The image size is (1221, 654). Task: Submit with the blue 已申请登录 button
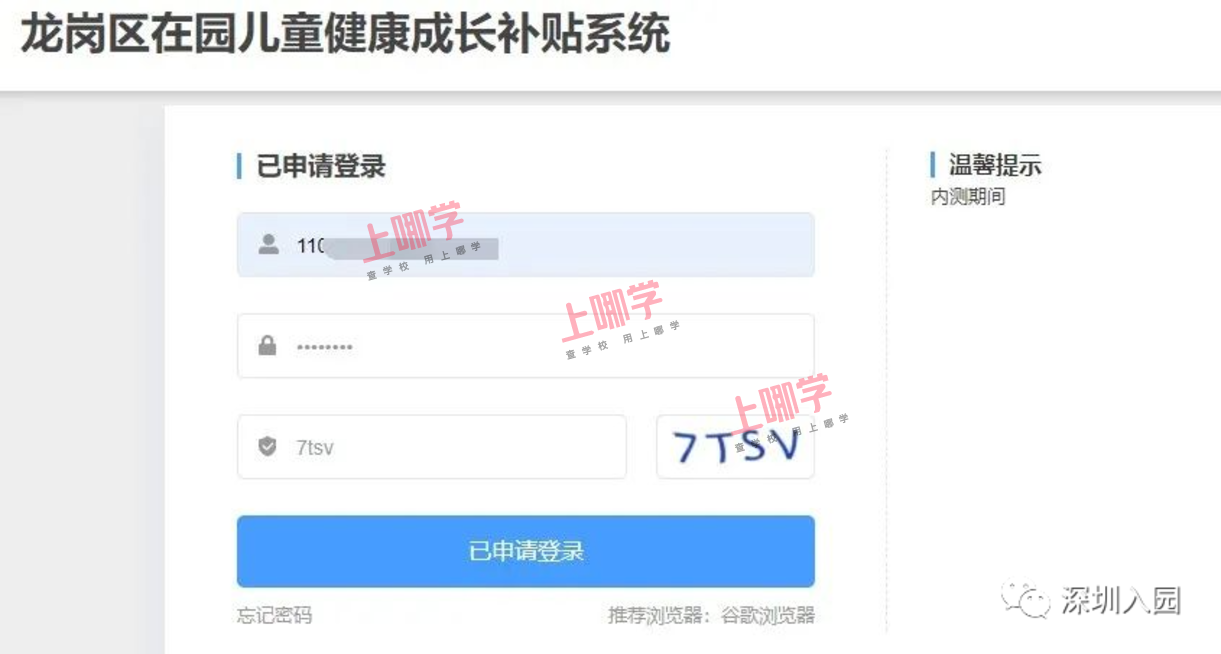(525, 551)
